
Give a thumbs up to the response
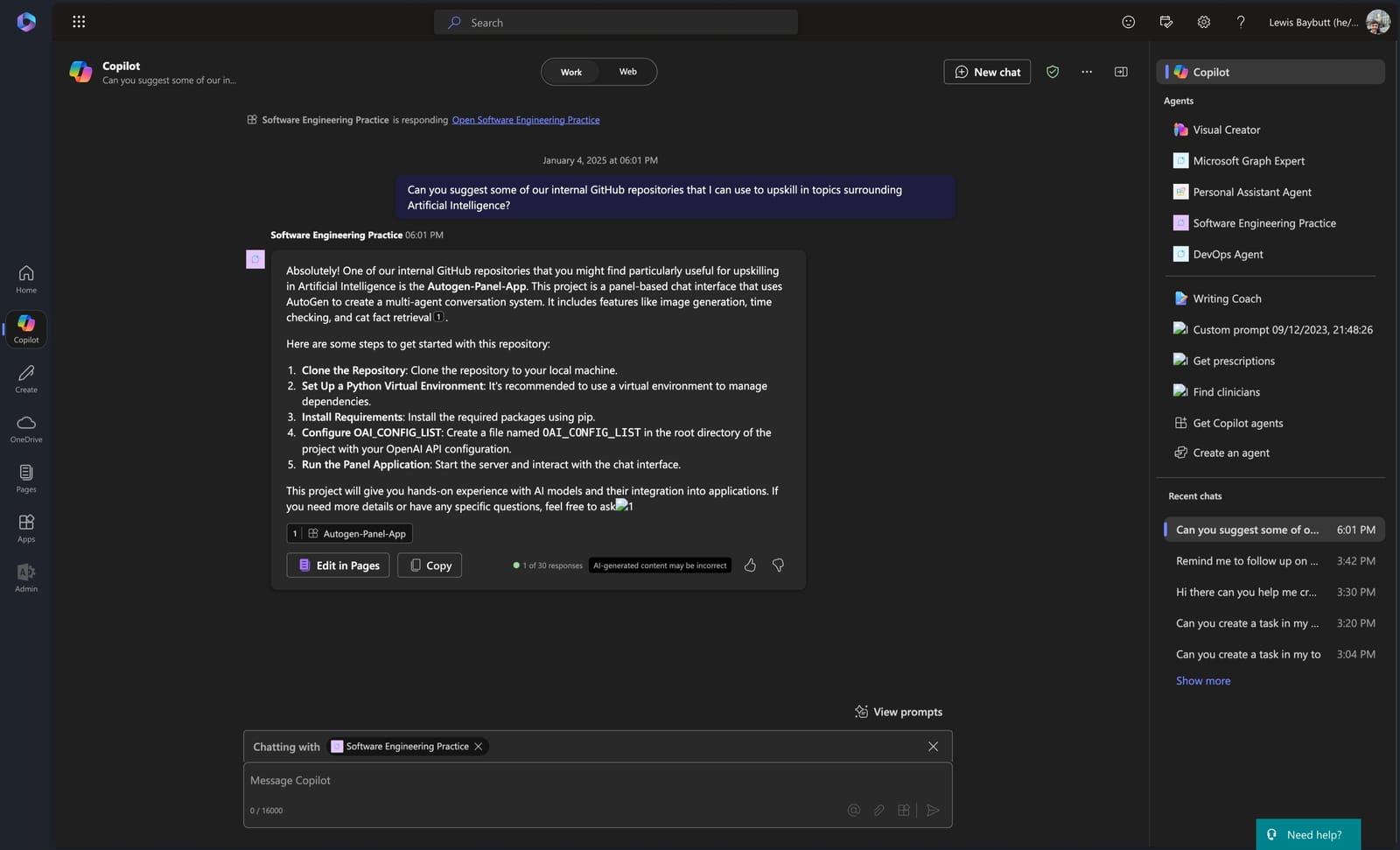tap(750, 565)
